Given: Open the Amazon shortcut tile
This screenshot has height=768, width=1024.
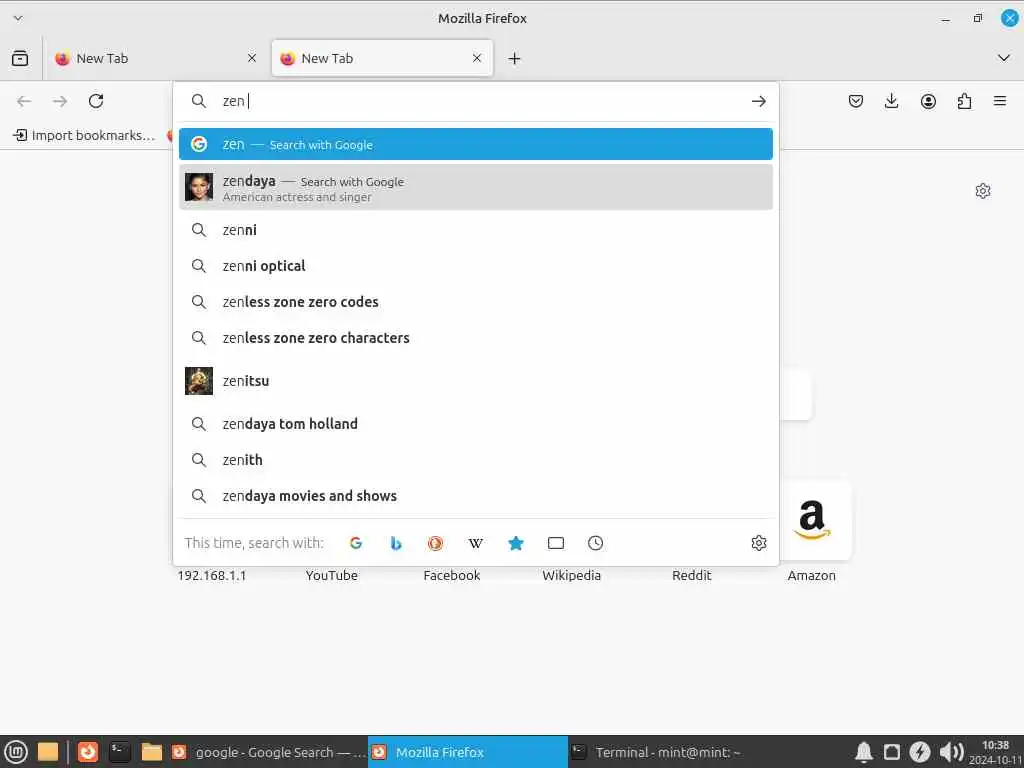Looking at the screenshot, I should (812, 520).
